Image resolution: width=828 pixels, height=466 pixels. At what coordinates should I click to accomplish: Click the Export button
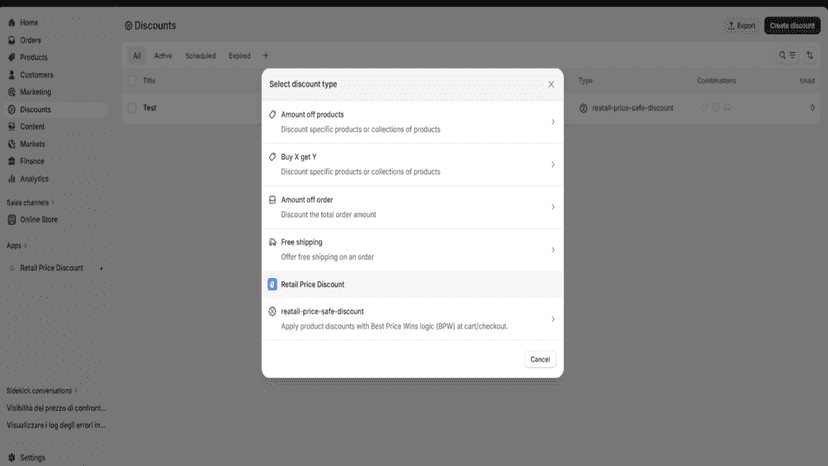click(x=741, y=25)
